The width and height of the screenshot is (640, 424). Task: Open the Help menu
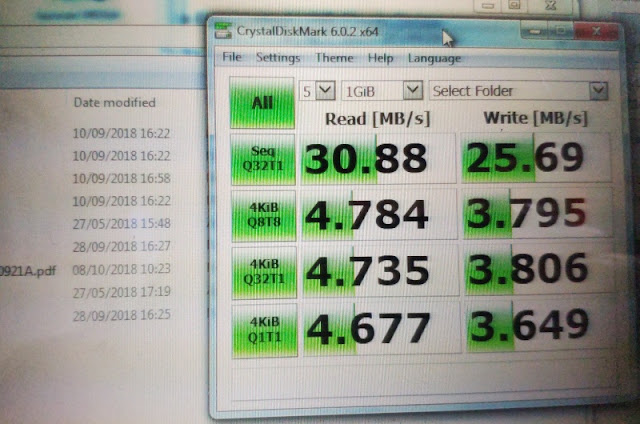pos(380,58)
